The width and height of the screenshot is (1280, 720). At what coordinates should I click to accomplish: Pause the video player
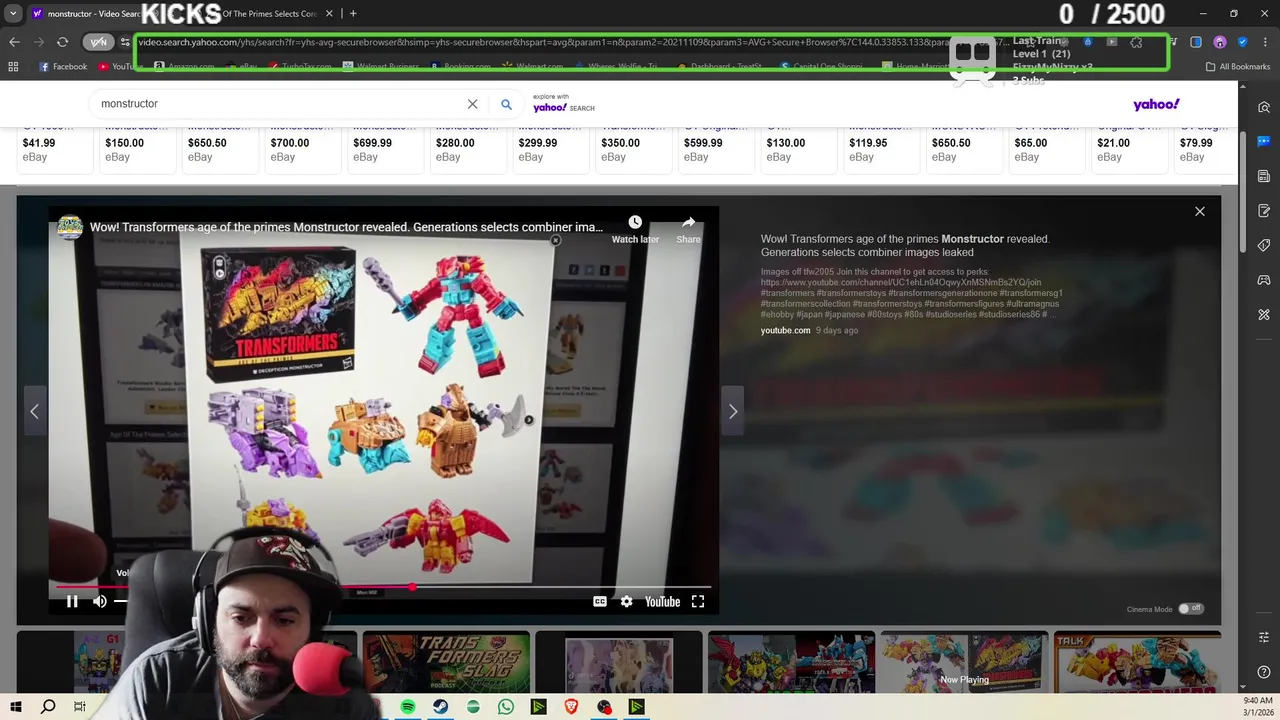coord(72,601)
